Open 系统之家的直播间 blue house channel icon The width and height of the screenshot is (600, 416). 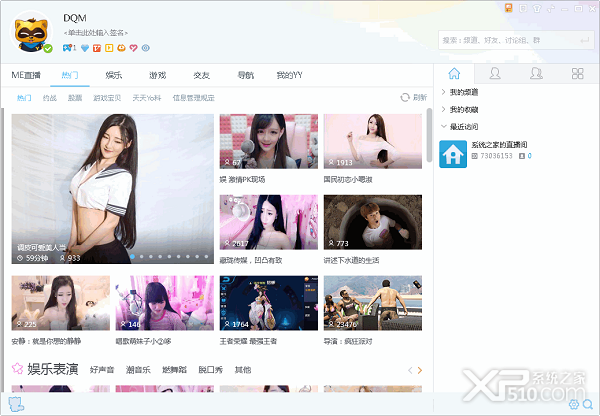click(x=453, y=154)
